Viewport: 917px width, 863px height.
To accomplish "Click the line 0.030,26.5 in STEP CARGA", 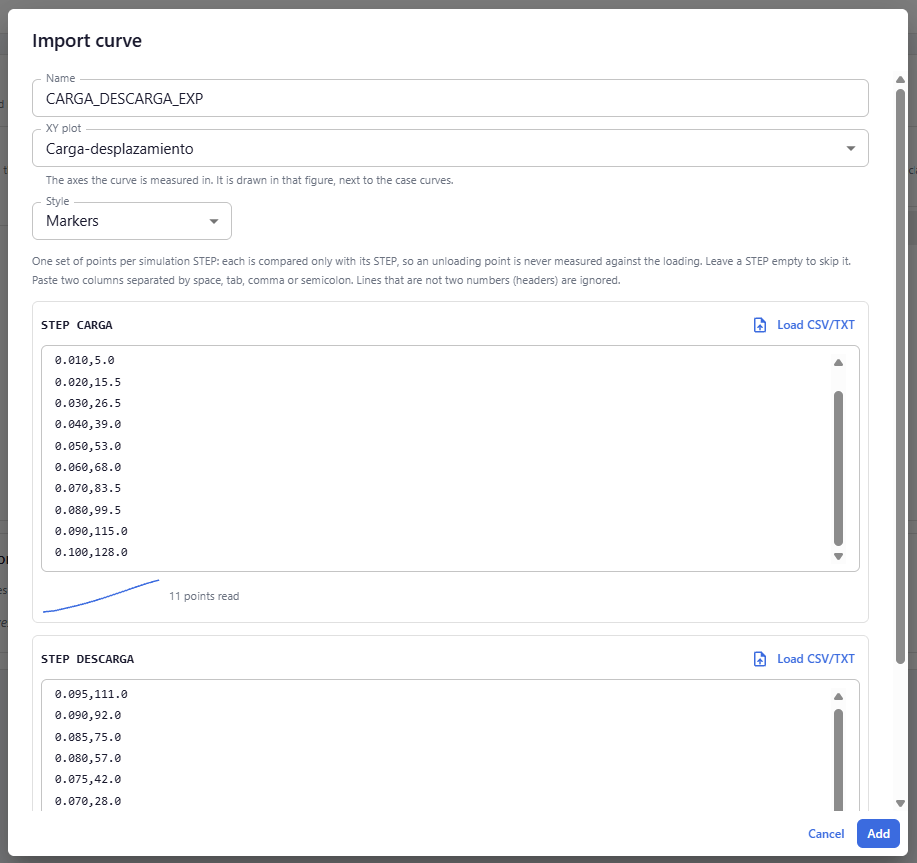I will coord(88,403).
